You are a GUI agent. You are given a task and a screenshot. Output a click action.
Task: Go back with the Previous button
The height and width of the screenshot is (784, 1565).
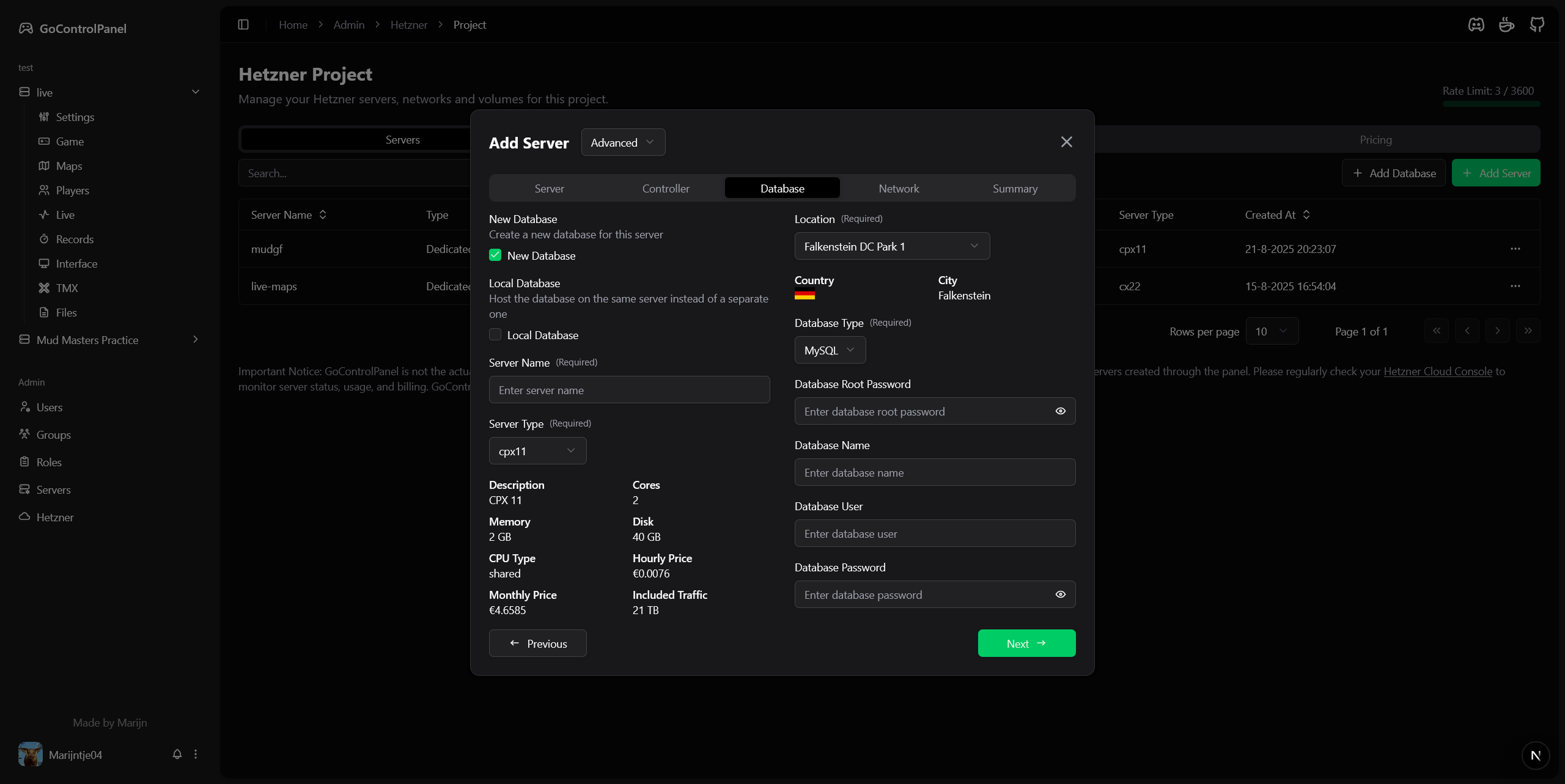[x=537, y=643]
